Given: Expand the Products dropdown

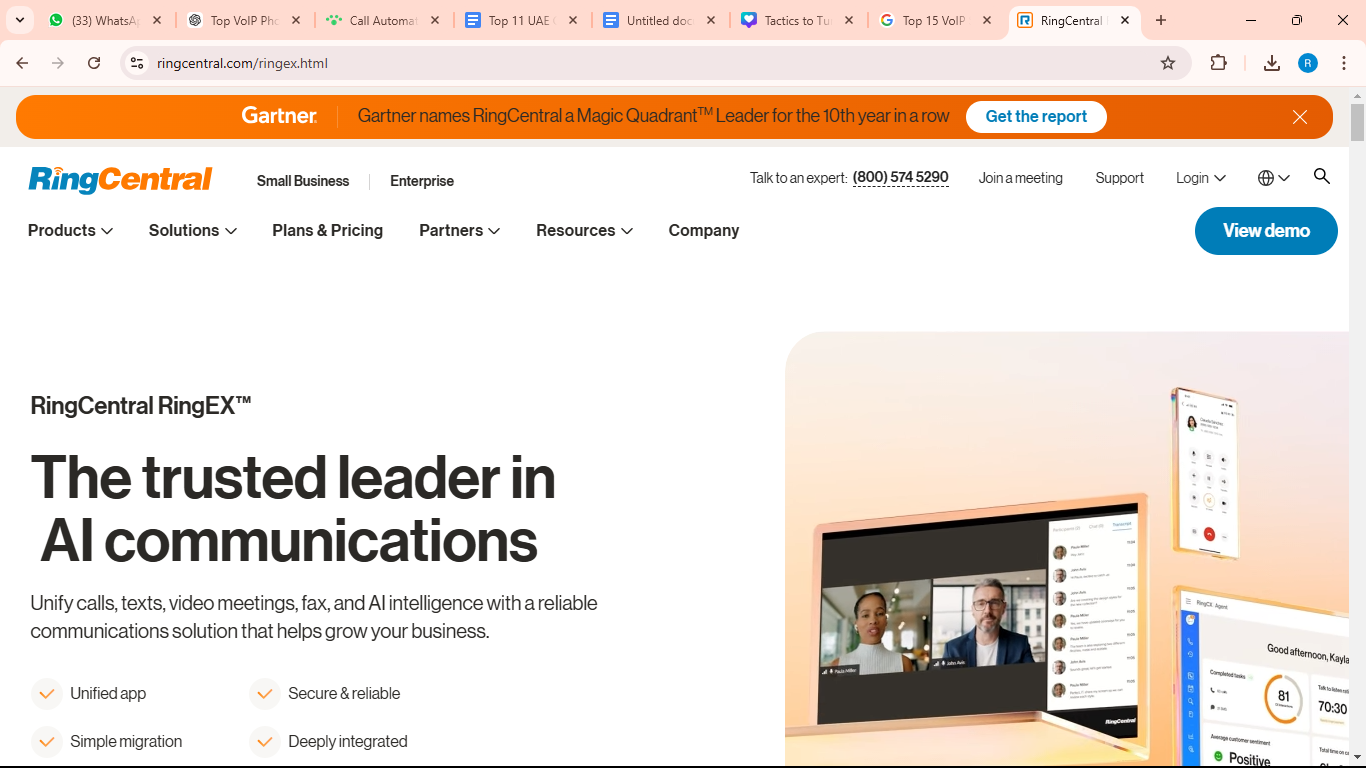Looking at the screenshot, I should (x=69, y=230).
